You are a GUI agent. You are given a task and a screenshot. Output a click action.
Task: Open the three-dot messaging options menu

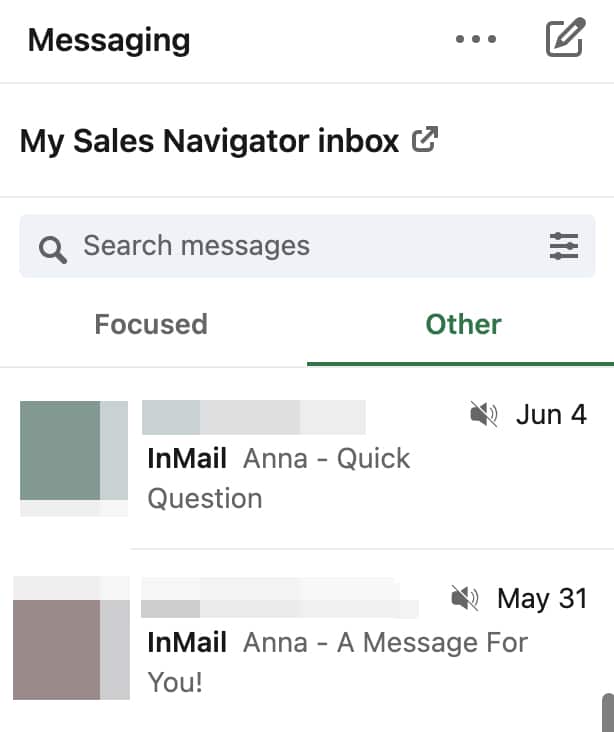[x=476, y=39]
